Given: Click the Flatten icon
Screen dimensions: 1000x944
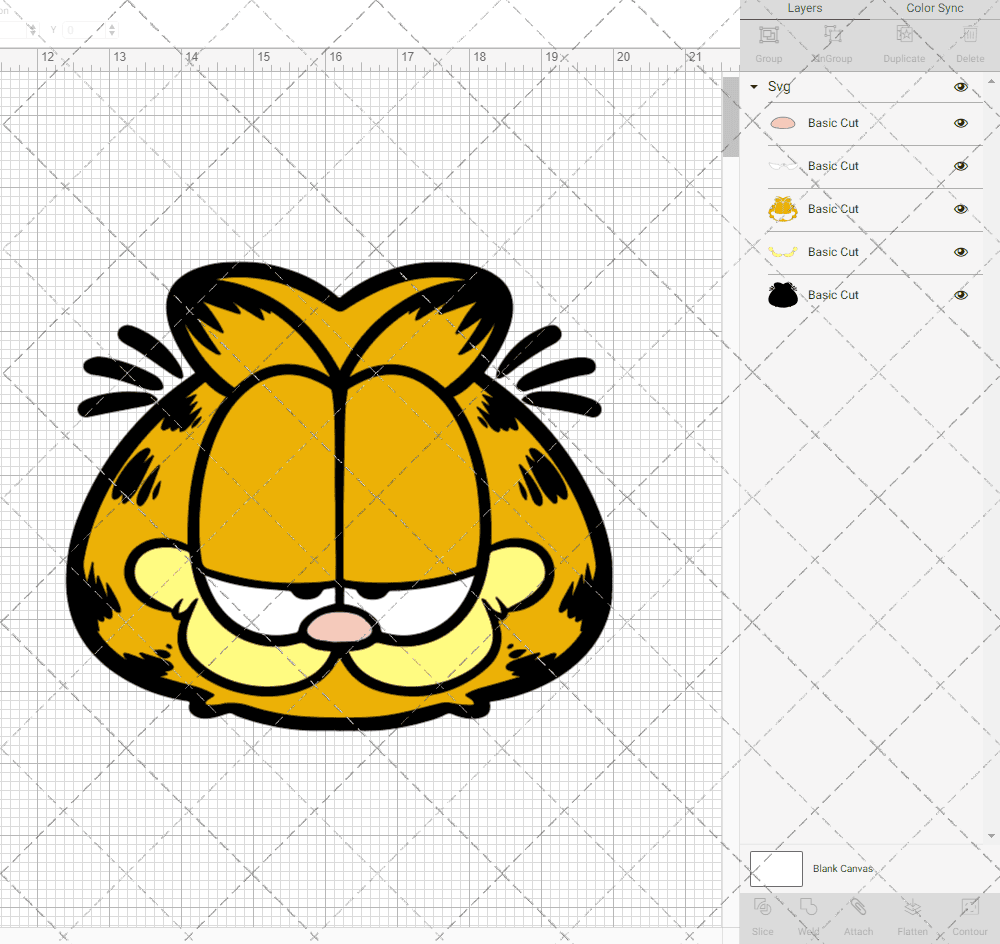Looking at the screenshot, I should pos(913,907).
